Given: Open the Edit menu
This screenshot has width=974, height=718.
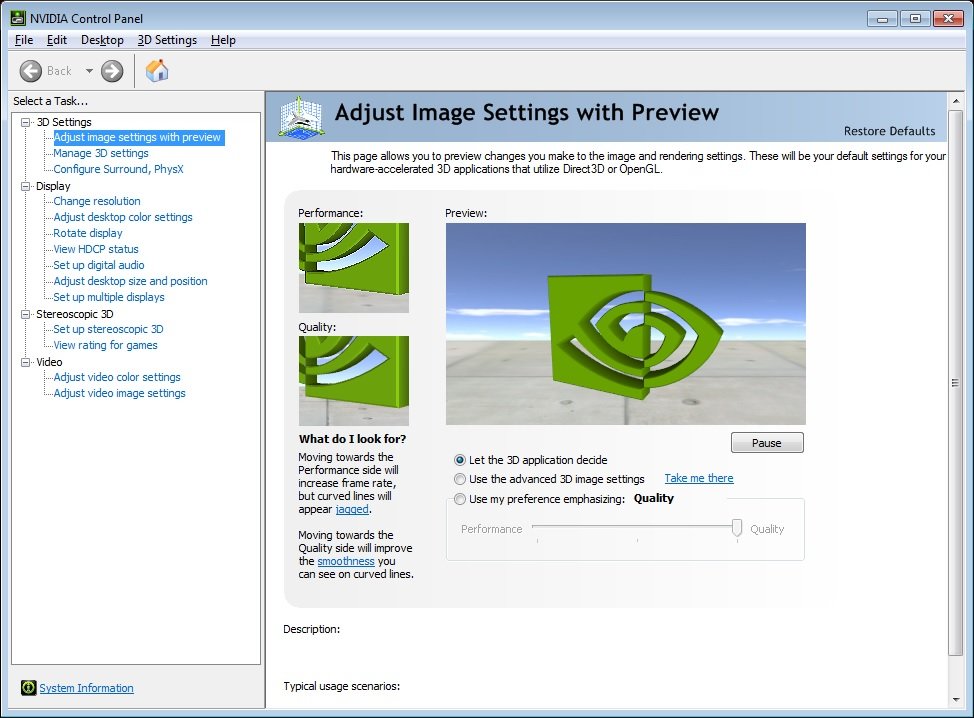Looking at the screenshot, I should pos(57,40).
